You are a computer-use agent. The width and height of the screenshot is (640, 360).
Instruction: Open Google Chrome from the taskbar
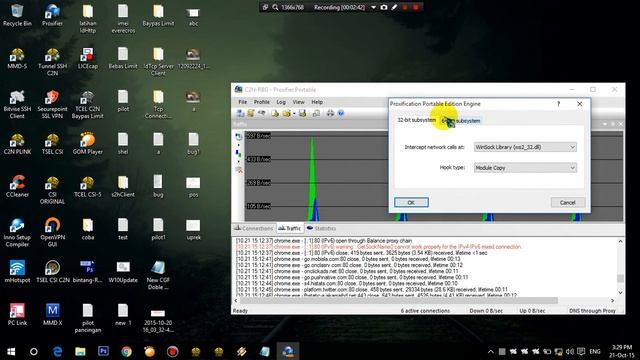click(x=126, y=351)
